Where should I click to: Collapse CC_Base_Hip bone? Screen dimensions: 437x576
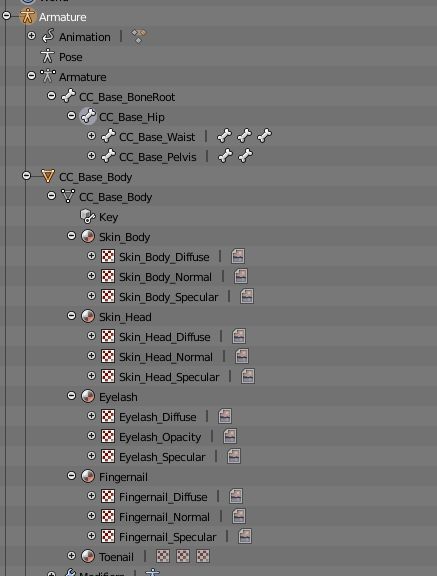pos(72,116)
